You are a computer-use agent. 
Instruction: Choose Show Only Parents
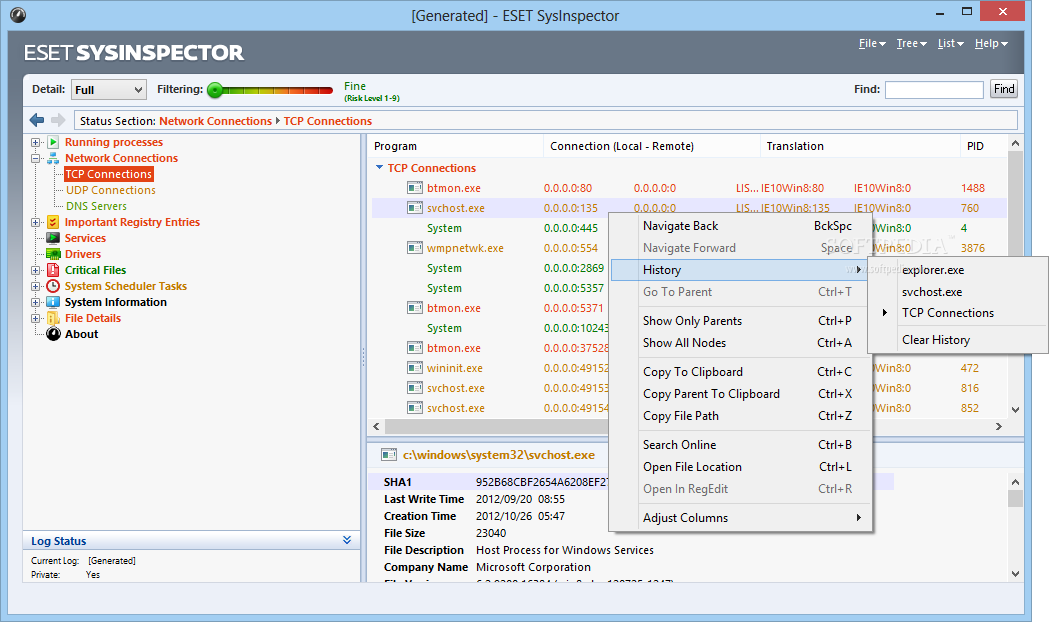tap(740, 321)
